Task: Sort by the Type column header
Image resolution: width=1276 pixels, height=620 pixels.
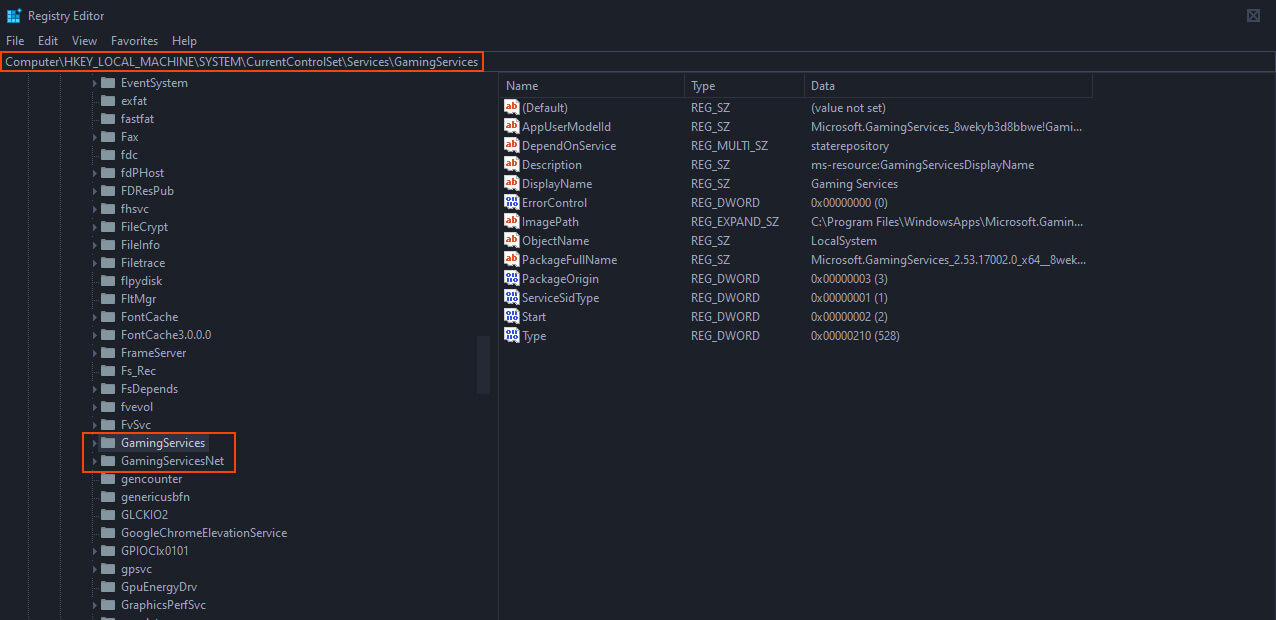Action: [744, 86]
